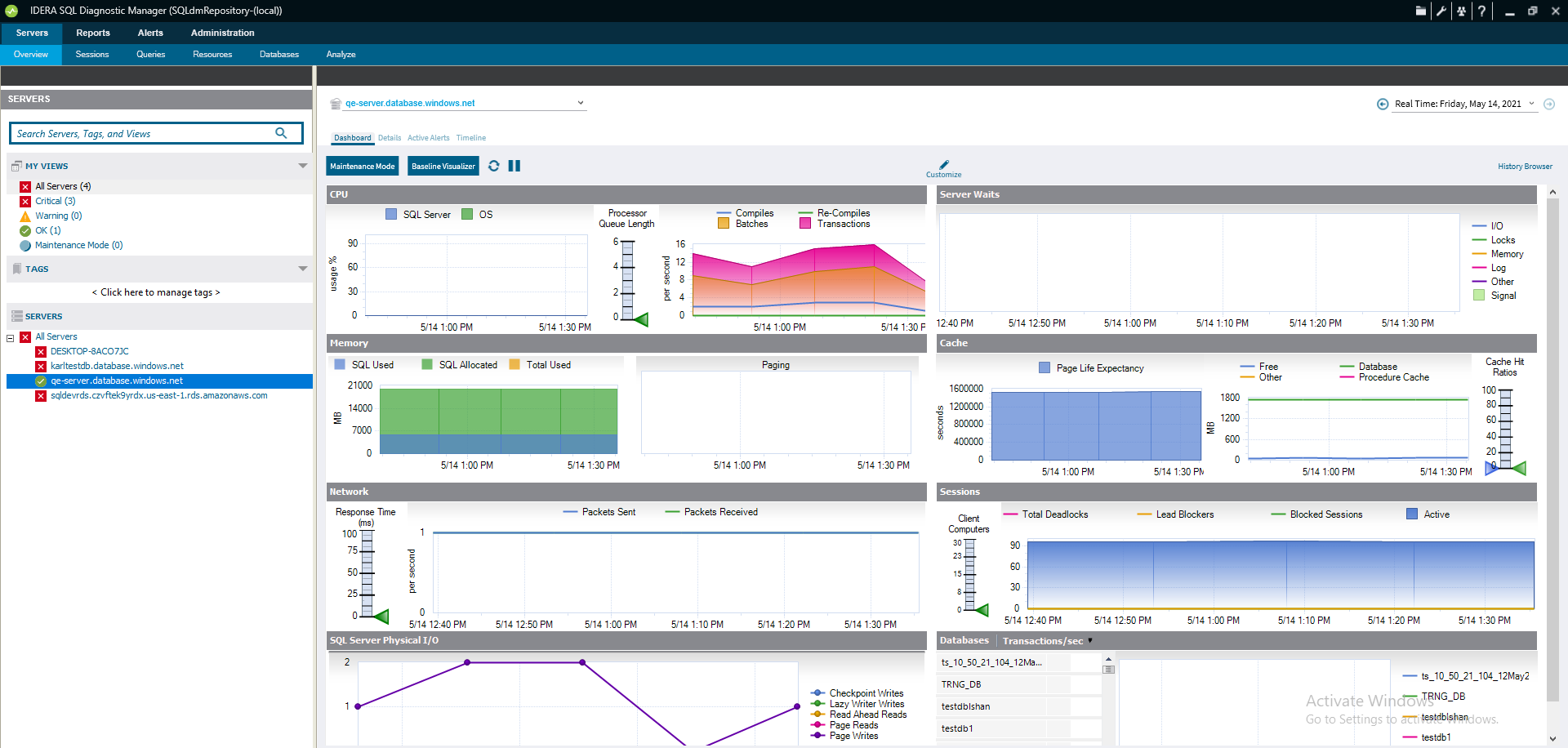Open the Baseline Visualizer
The image size is (1568, 748).
[x=443, y=166]
